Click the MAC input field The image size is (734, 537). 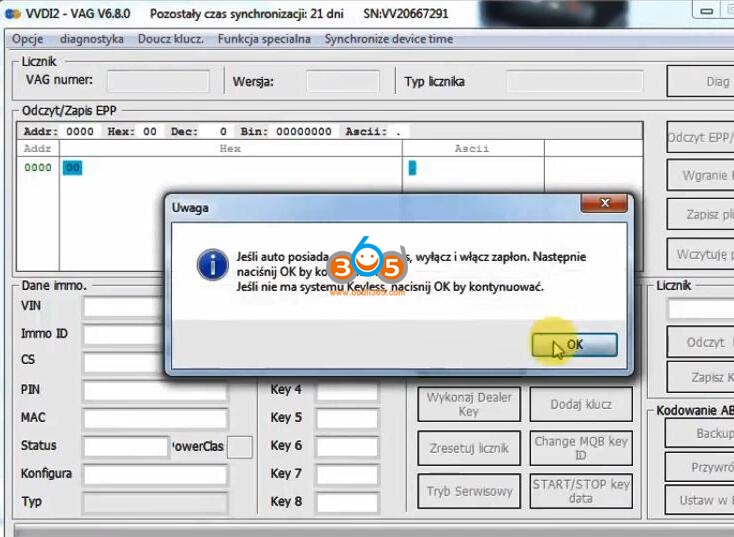tap(155, 419)
